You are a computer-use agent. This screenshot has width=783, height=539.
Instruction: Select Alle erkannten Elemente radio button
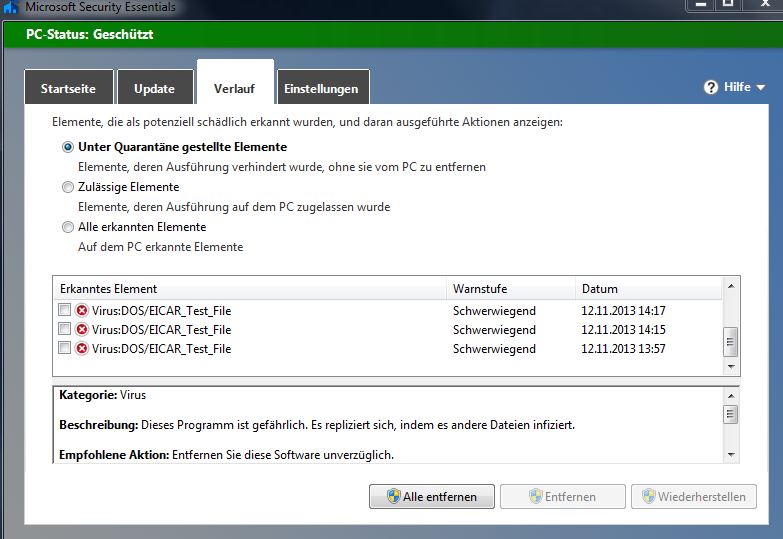click(x=67, y=227)
